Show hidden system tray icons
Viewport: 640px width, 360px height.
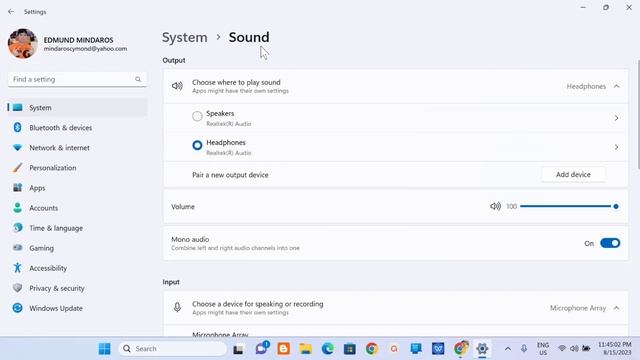click(x=508, y=349)
